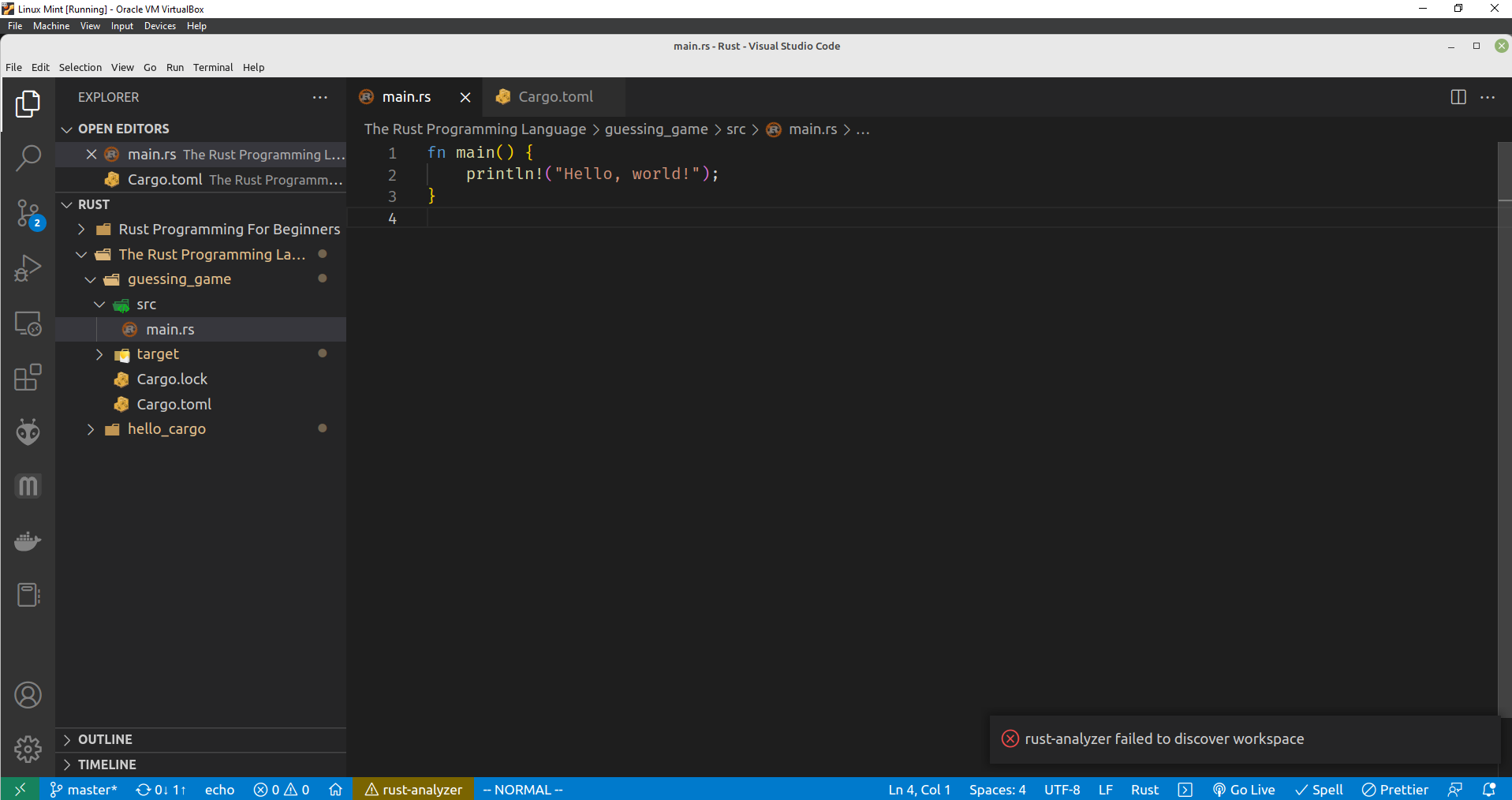This screenshot has width=1512, height=800.
Task: Open VirtualBox Machine menu
Action: click(x=51, y=26)
